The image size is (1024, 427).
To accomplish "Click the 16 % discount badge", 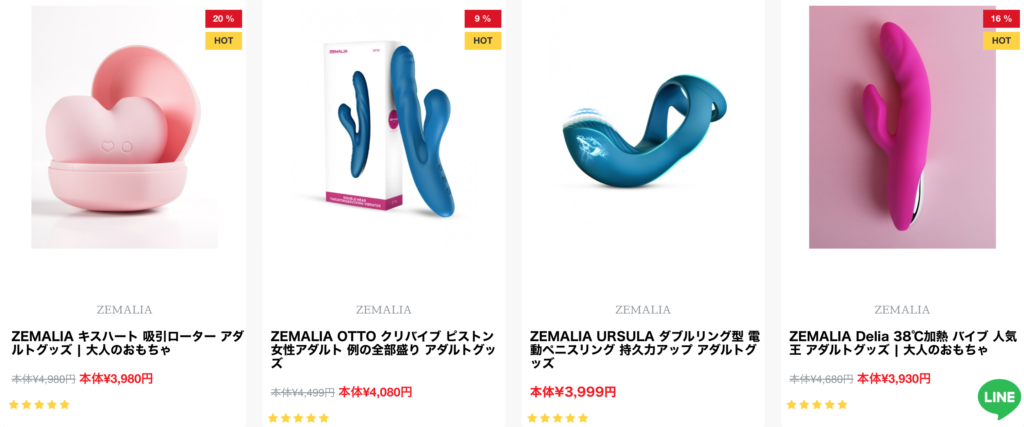I will click(1001, 19).
